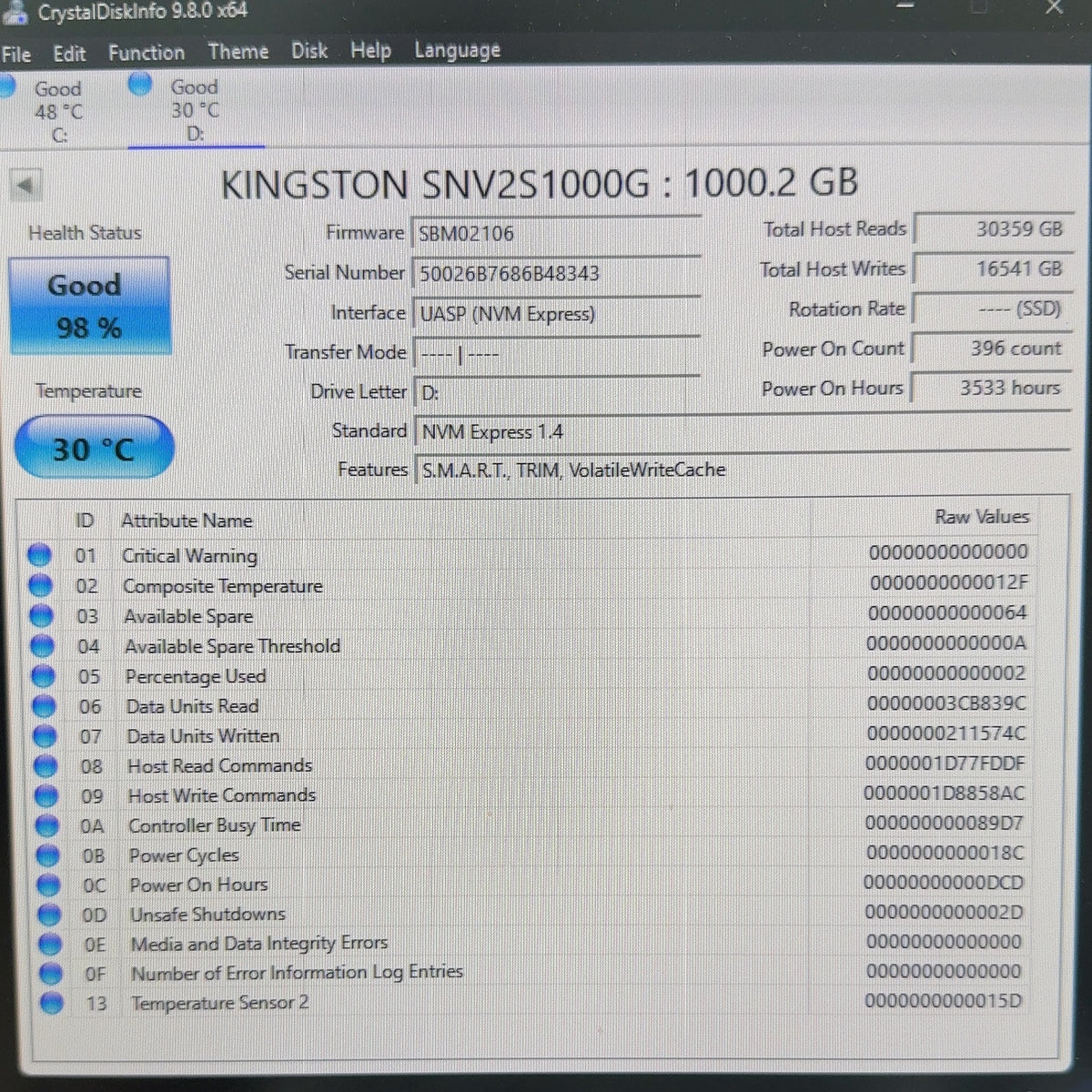This screenshot has height=1092, width=1092.
Task: Click the blue health dot of drive D: tab
Action: 140,85
